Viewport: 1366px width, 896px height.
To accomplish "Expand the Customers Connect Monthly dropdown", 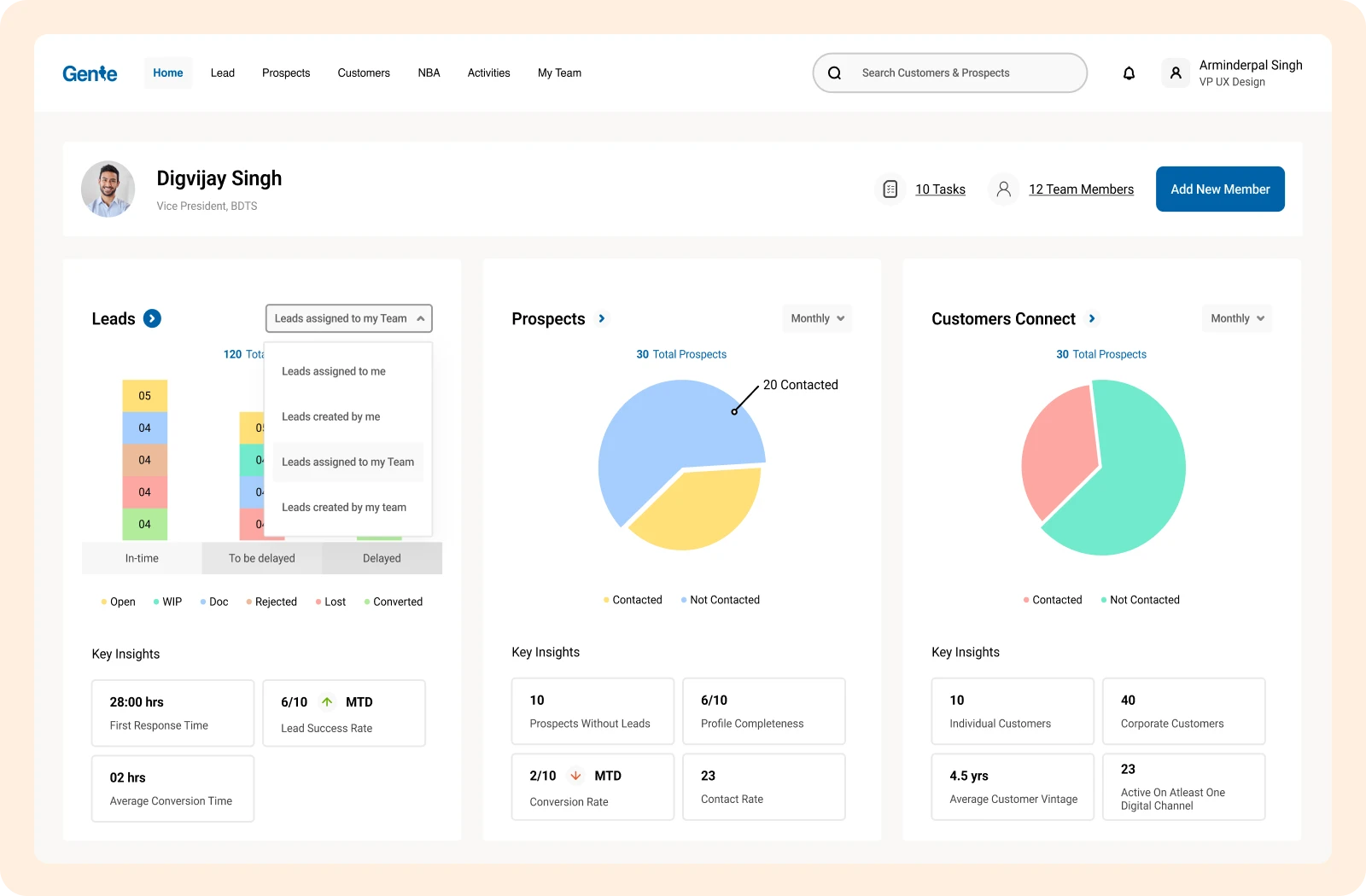I will click(1236, 318).
